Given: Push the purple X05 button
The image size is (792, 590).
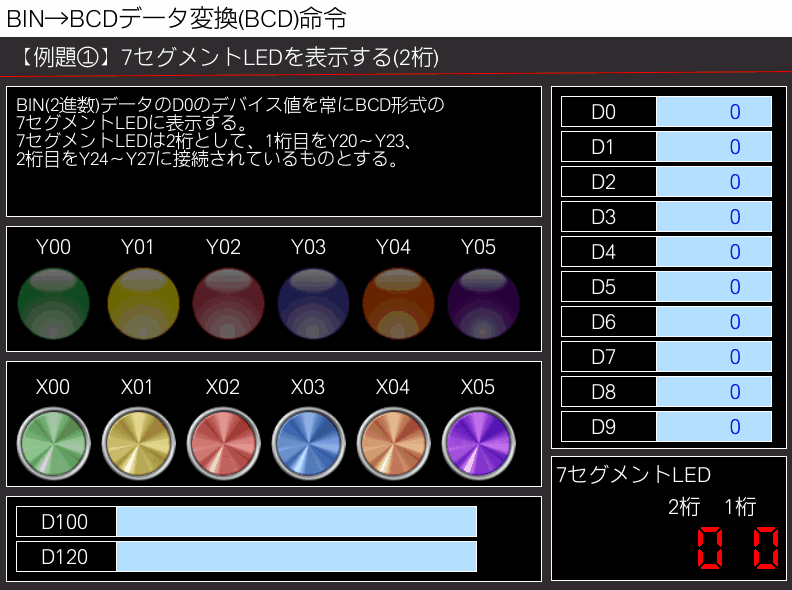Looking at the screenshot, I should click(478, 444).
